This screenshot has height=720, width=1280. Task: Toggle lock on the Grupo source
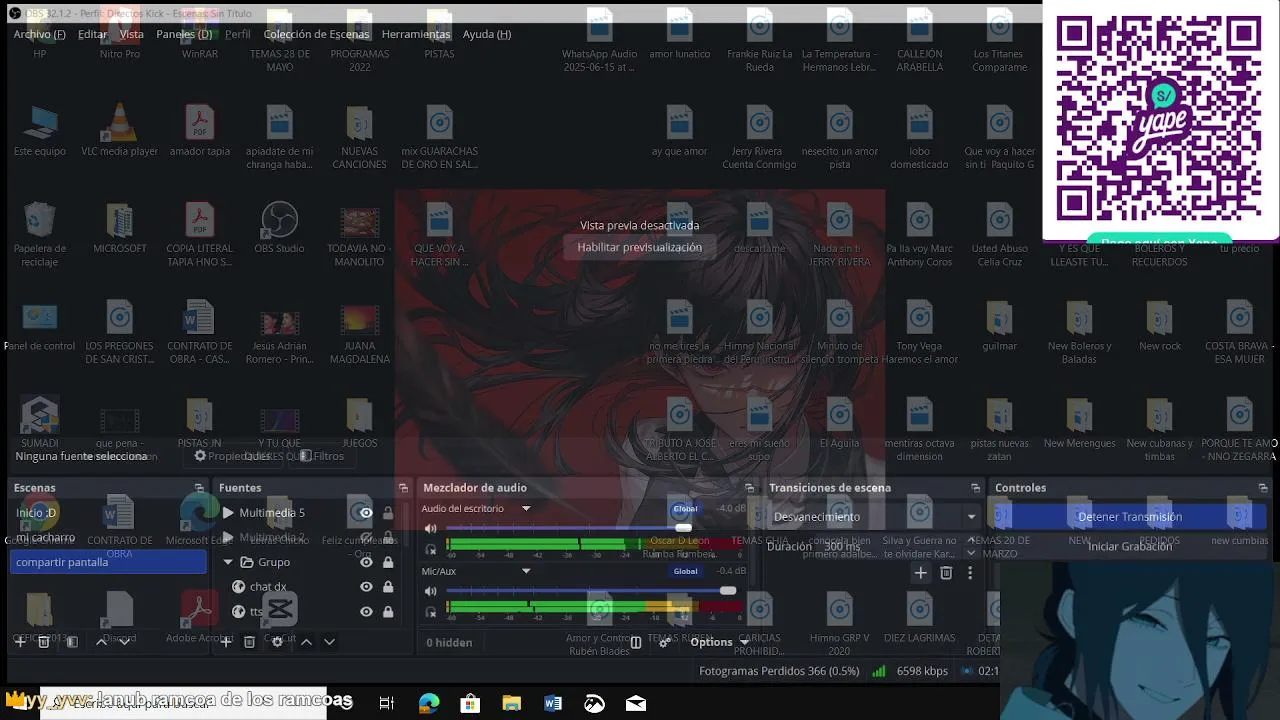388,562
